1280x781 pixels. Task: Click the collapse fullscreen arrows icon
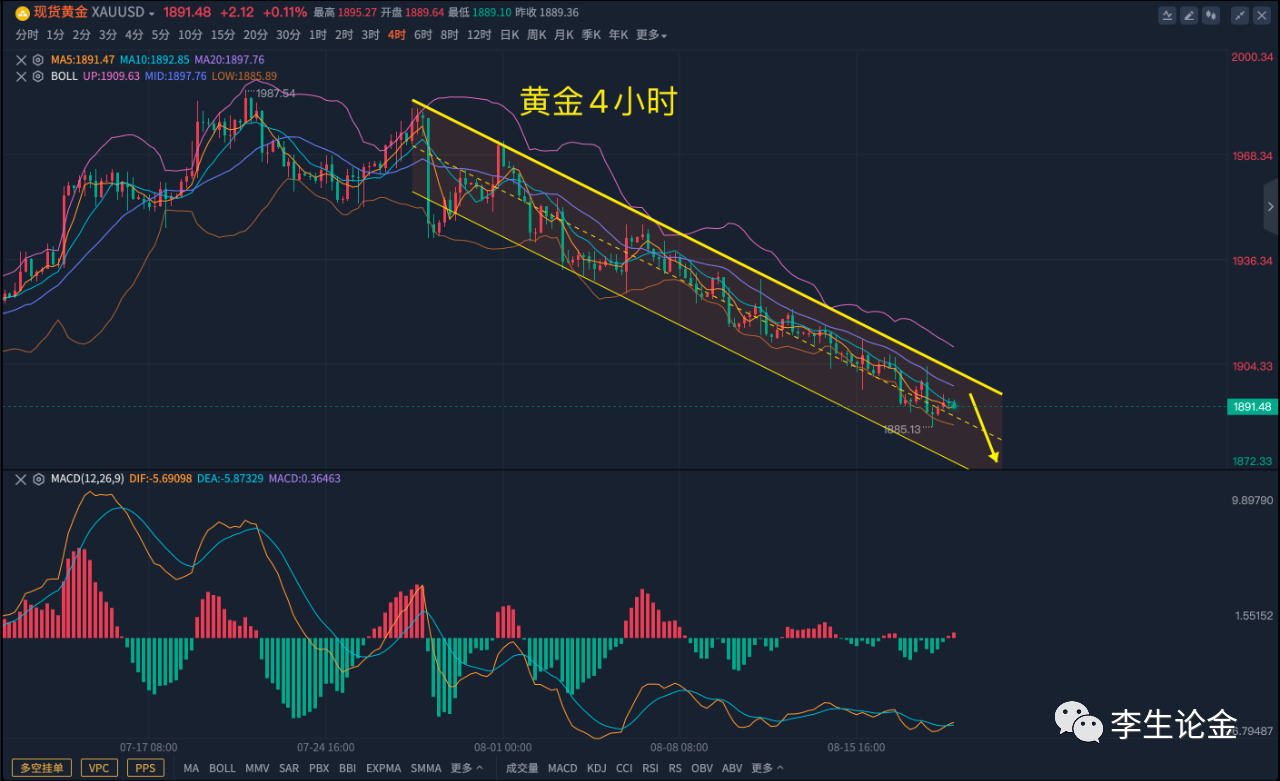[x=1240, y=15]
